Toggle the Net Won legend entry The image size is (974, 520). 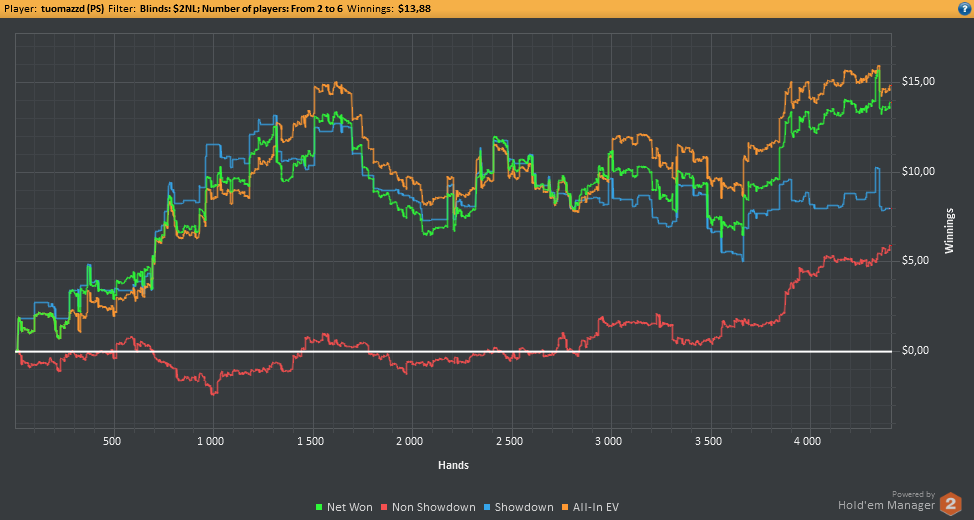[x=345, y=507]
